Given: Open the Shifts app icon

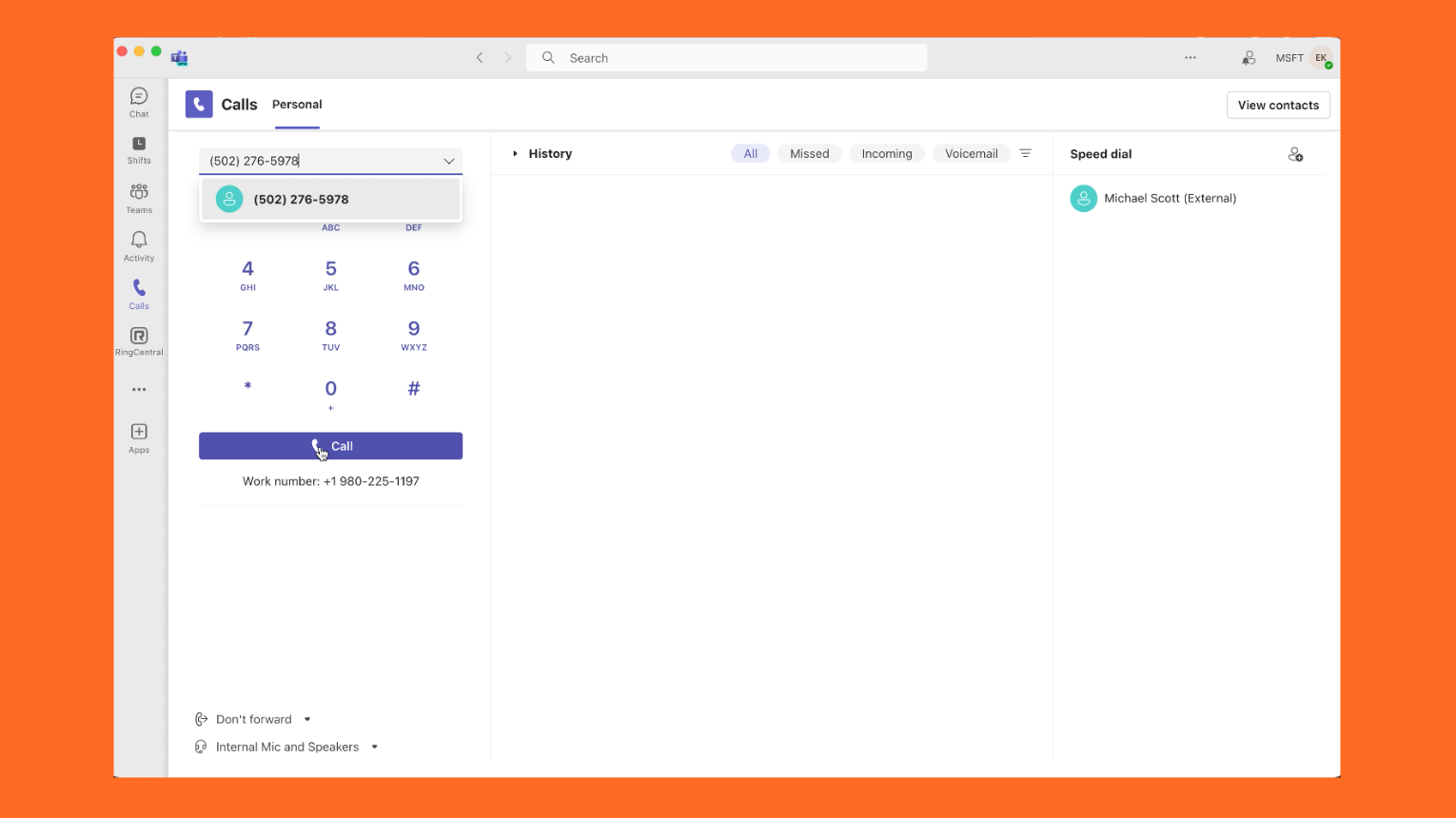Looking at the screenshot, I should click(x=139, y=149).
